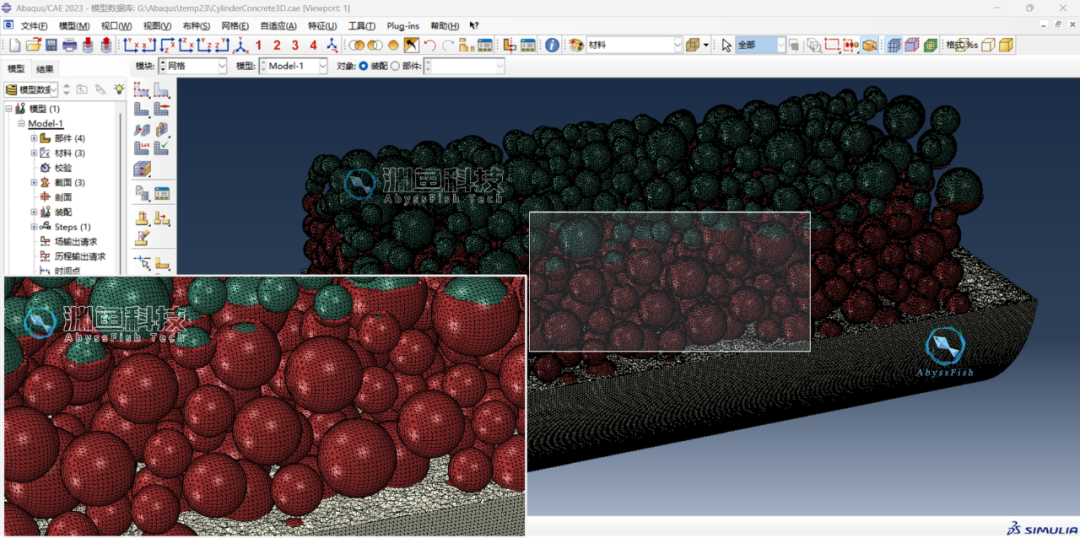Viewport: 1080px width, 538px height.
Task: Apply custom saved view 2
Action: pos(277,45)
